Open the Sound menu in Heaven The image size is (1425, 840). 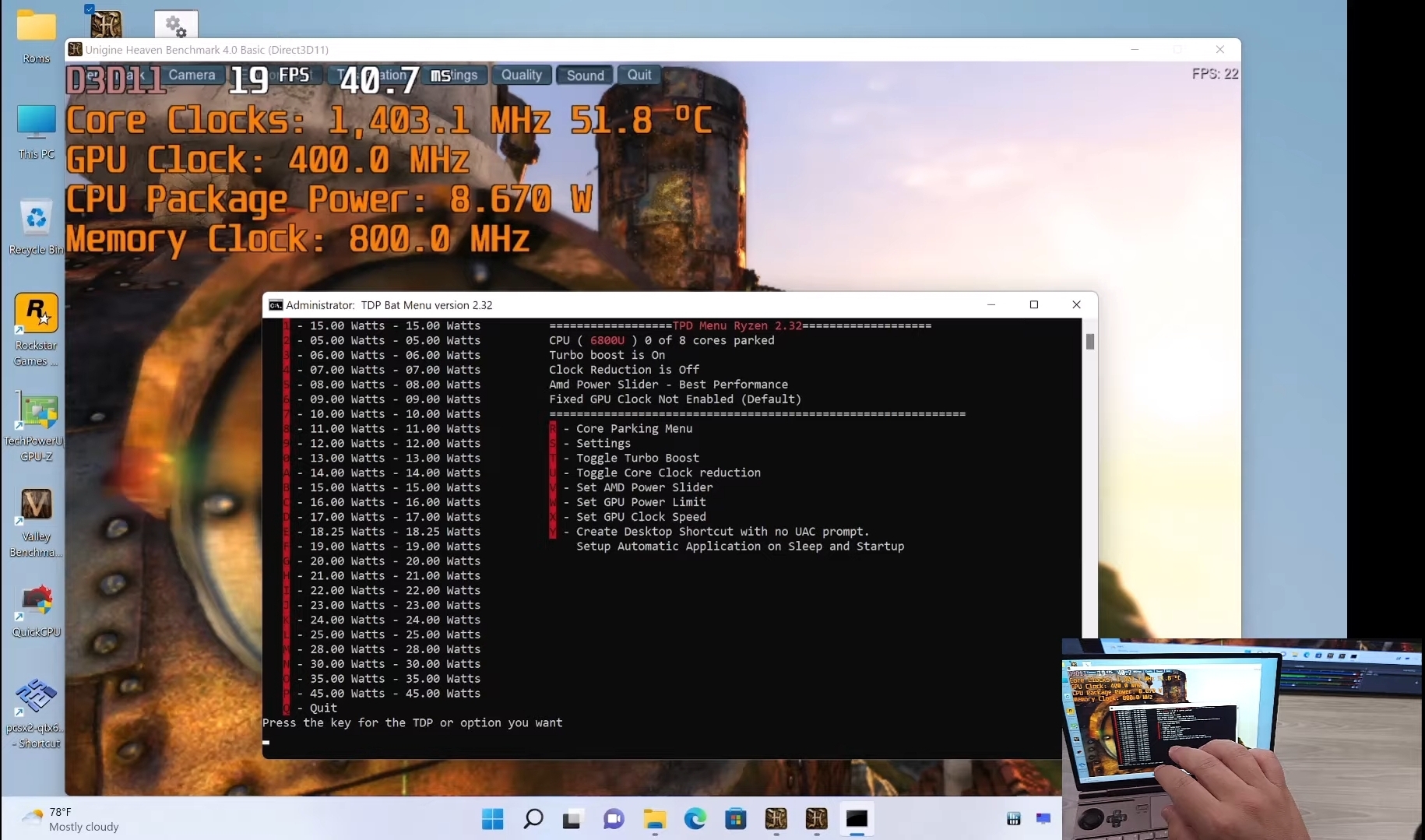(x=585, y=75)
